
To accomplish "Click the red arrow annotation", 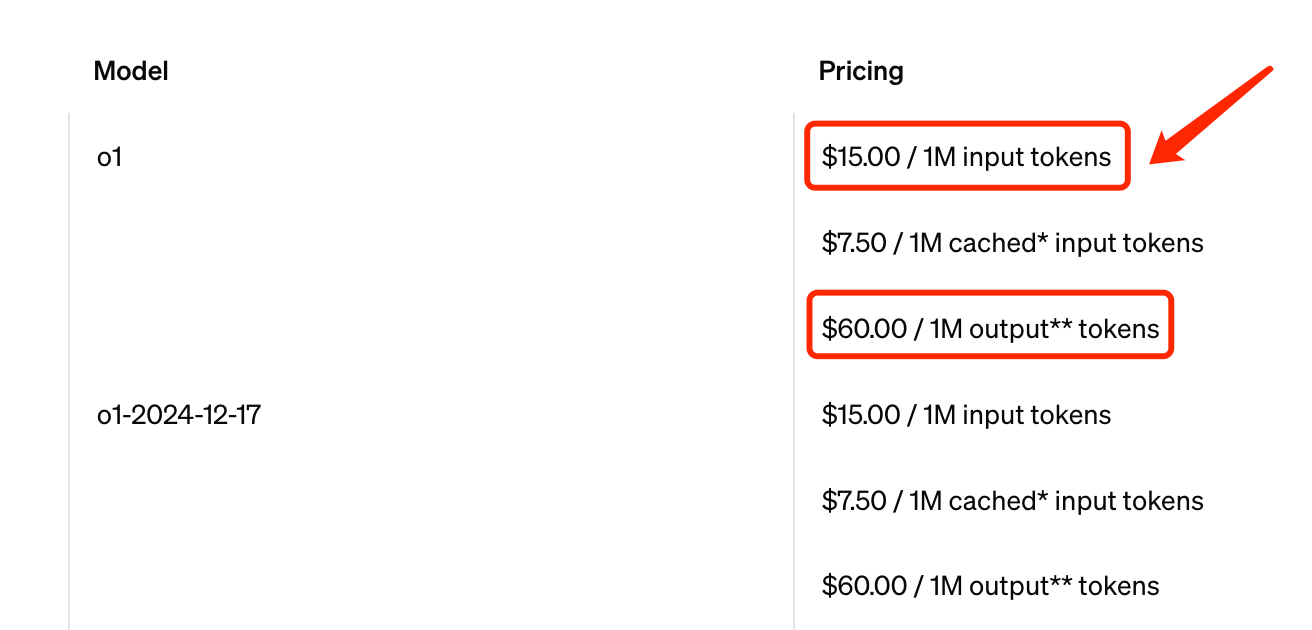I will 1212,116.
